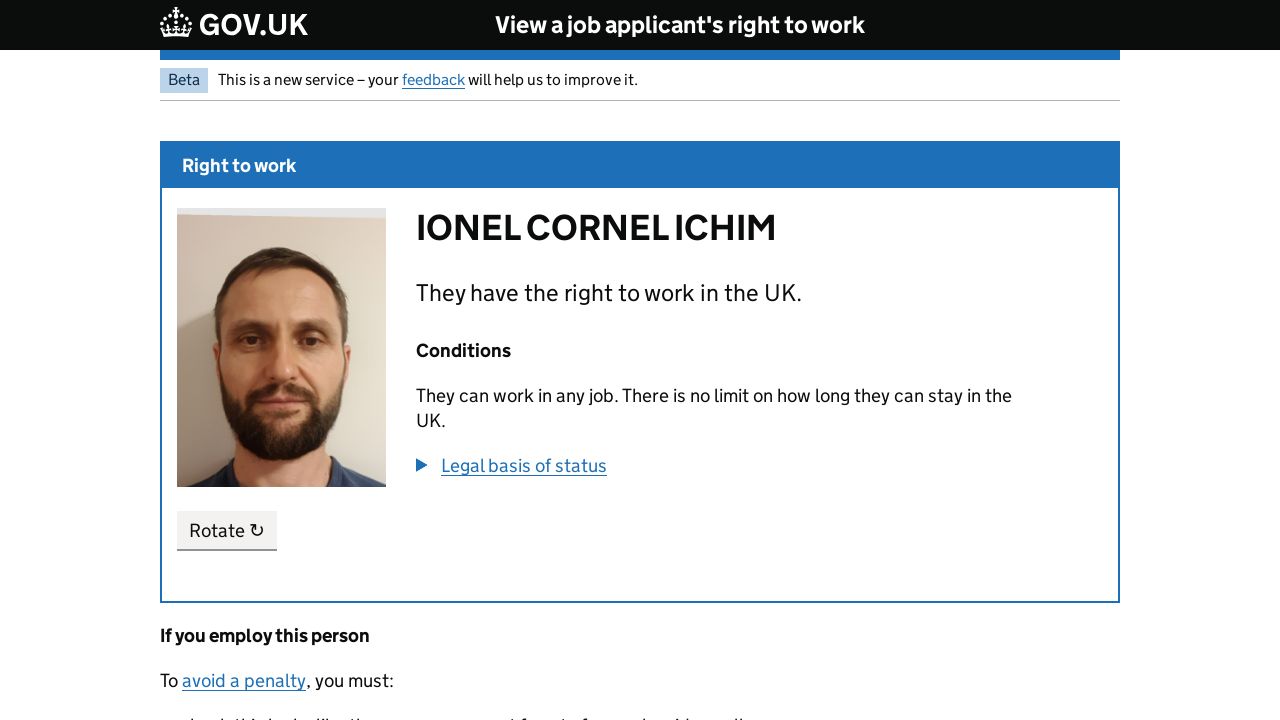
Task: Open the "View a job applicant's right to work" header title
Action: click(679, 25)
